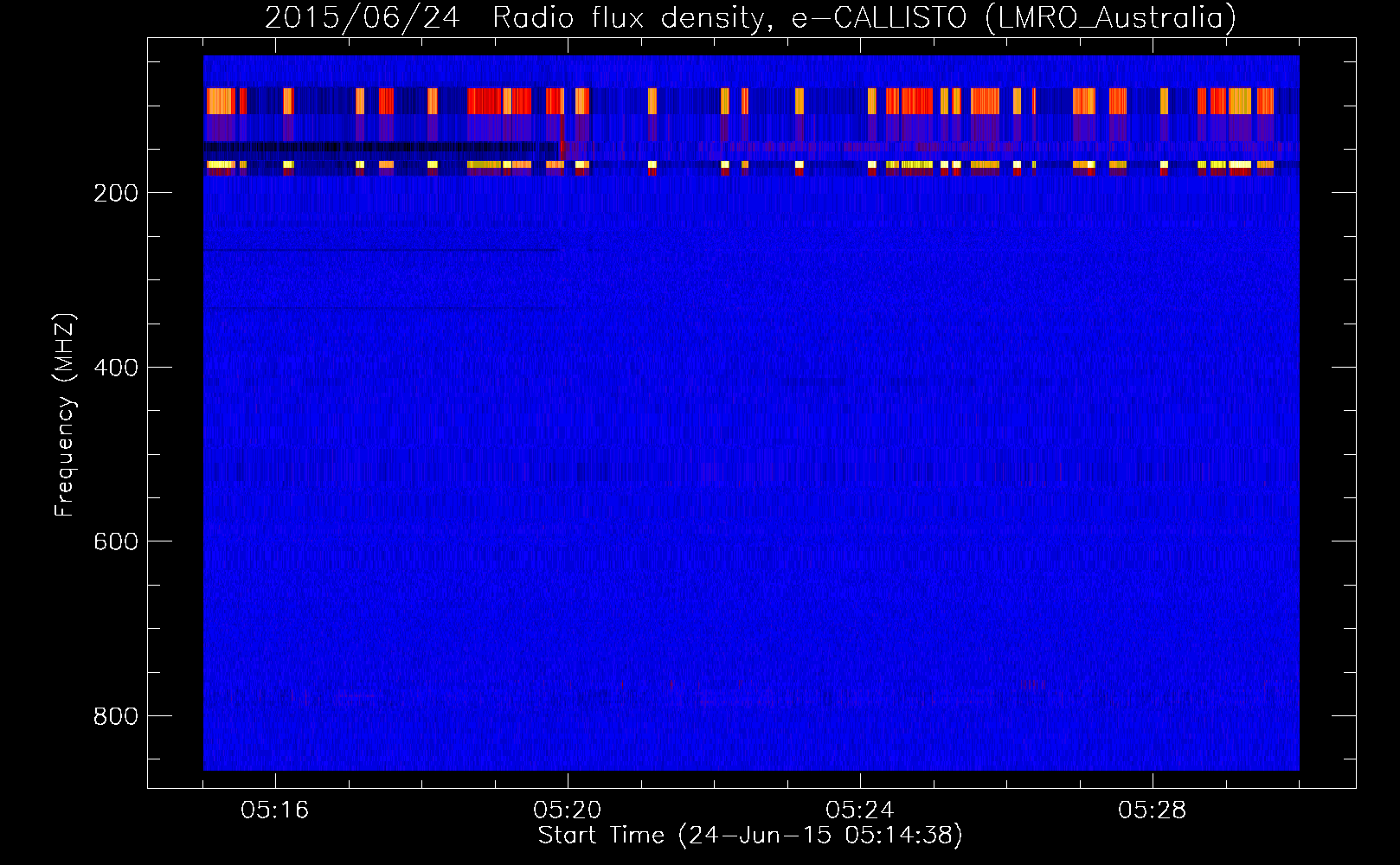Click the 200 frequency tick label
Viewport: 1400px width, 865px height.
[115, 193]
